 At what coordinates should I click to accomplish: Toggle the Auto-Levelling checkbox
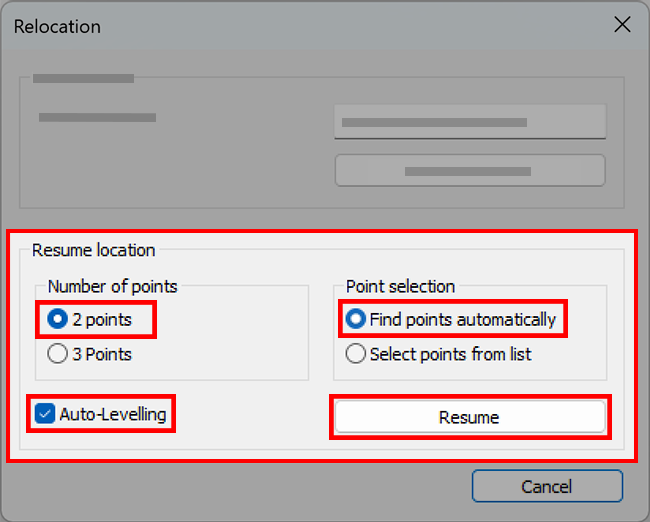coord(44,414)
